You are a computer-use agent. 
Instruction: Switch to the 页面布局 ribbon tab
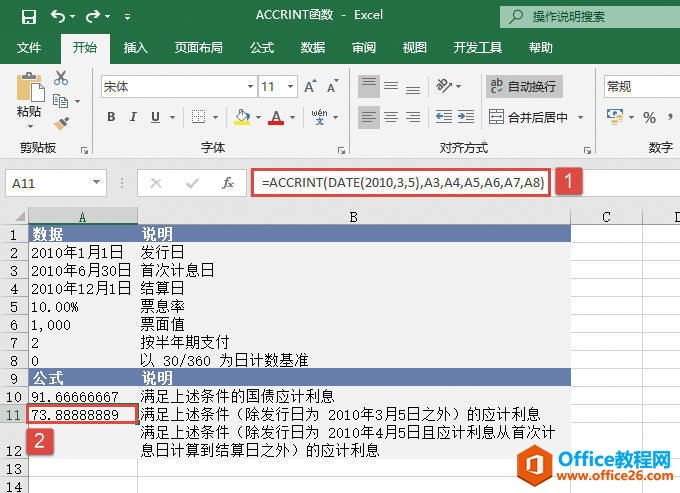click(199, 47)
